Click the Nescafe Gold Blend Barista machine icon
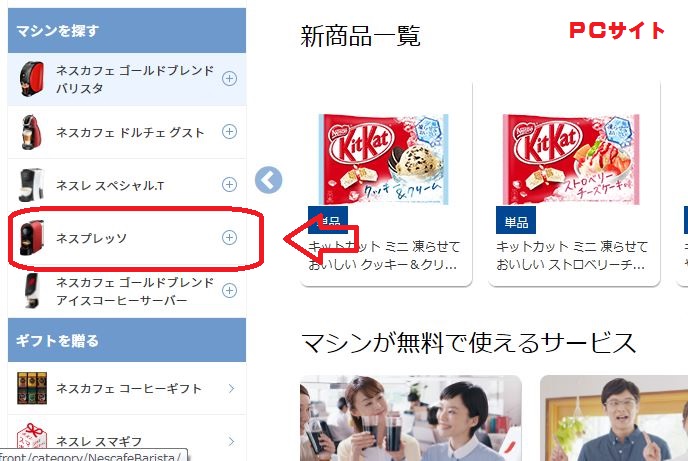688x461 pixels. (x=32, y=79)
